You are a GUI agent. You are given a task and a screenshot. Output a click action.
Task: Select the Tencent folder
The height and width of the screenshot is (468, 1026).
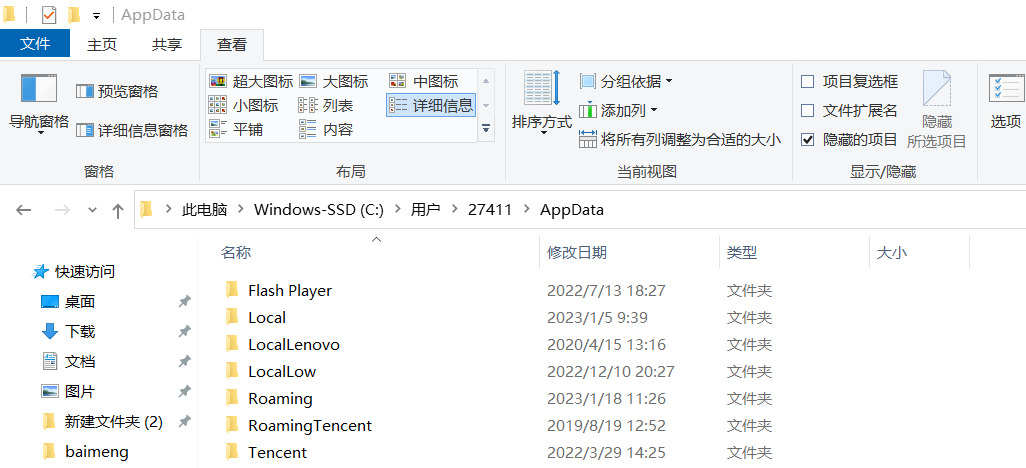(x=266, y=452)
